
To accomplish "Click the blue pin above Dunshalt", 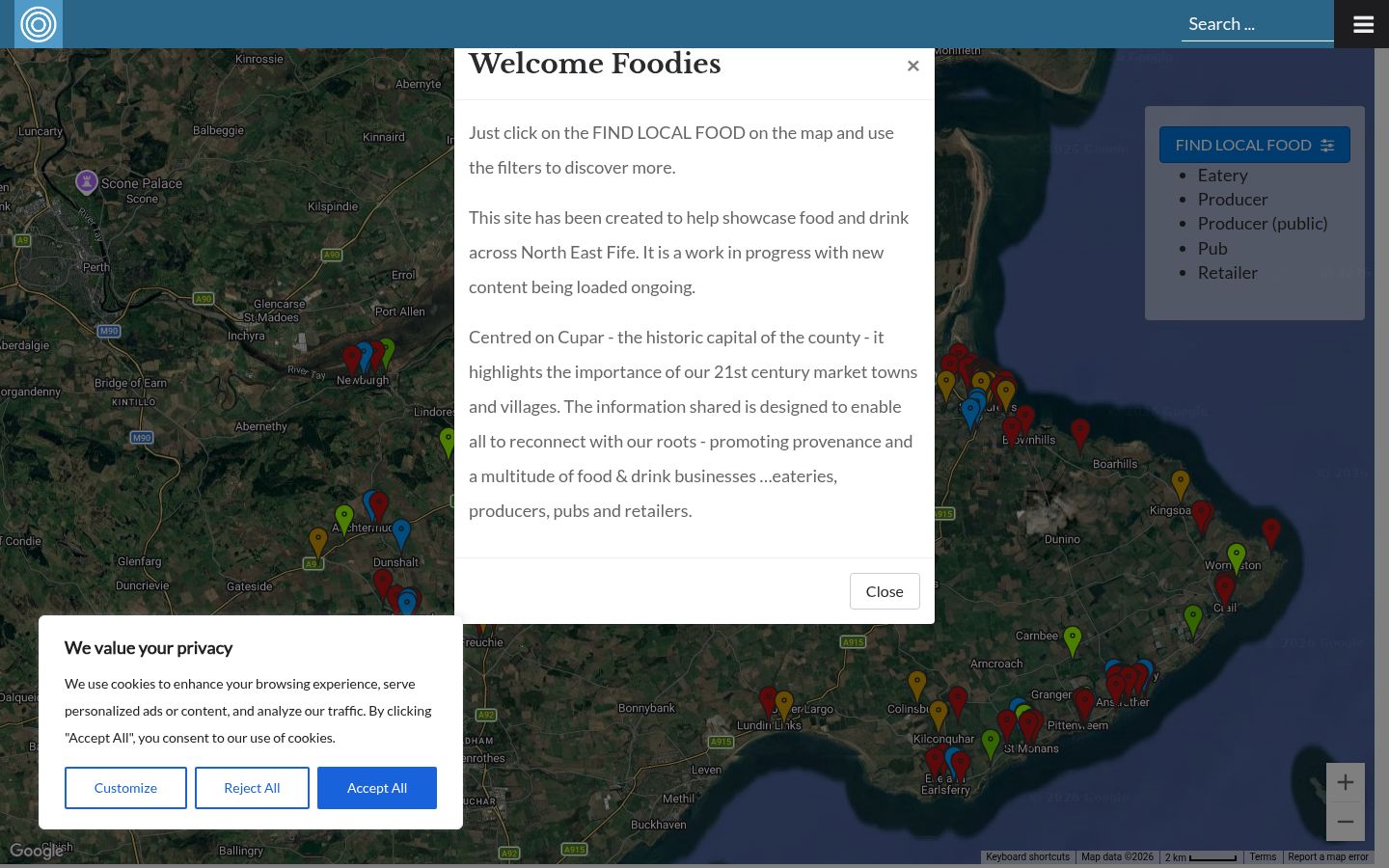I will (x=401, y=533).
